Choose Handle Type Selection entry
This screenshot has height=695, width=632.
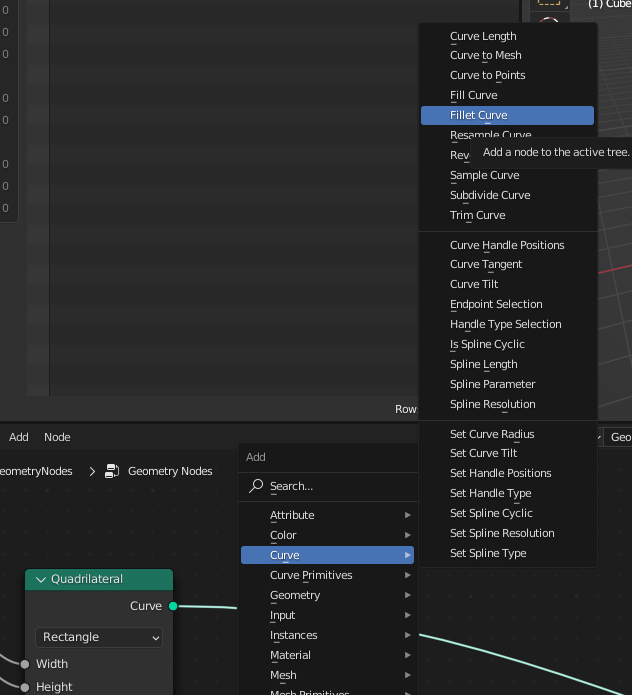[x=507, y=324]
